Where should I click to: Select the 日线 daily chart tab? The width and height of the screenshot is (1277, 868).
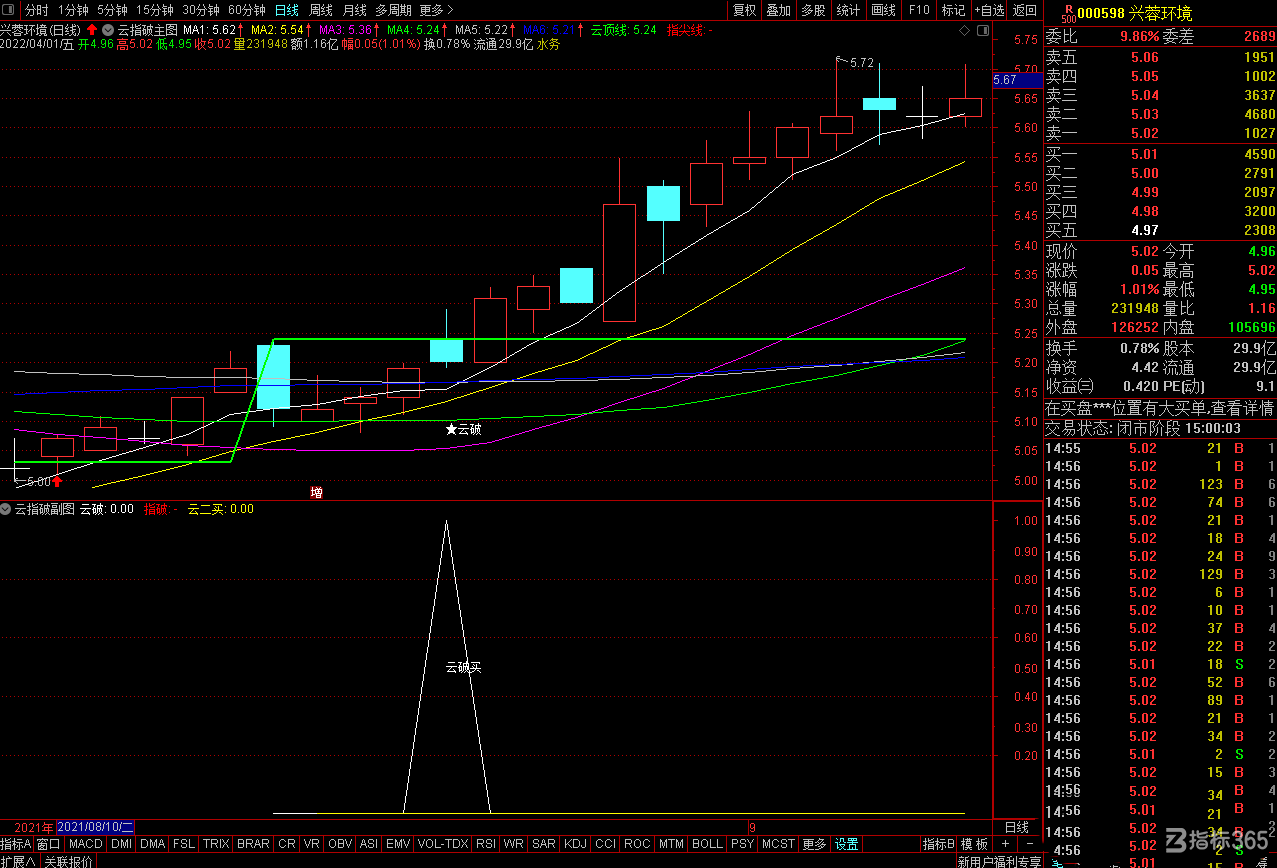[286, 10]
